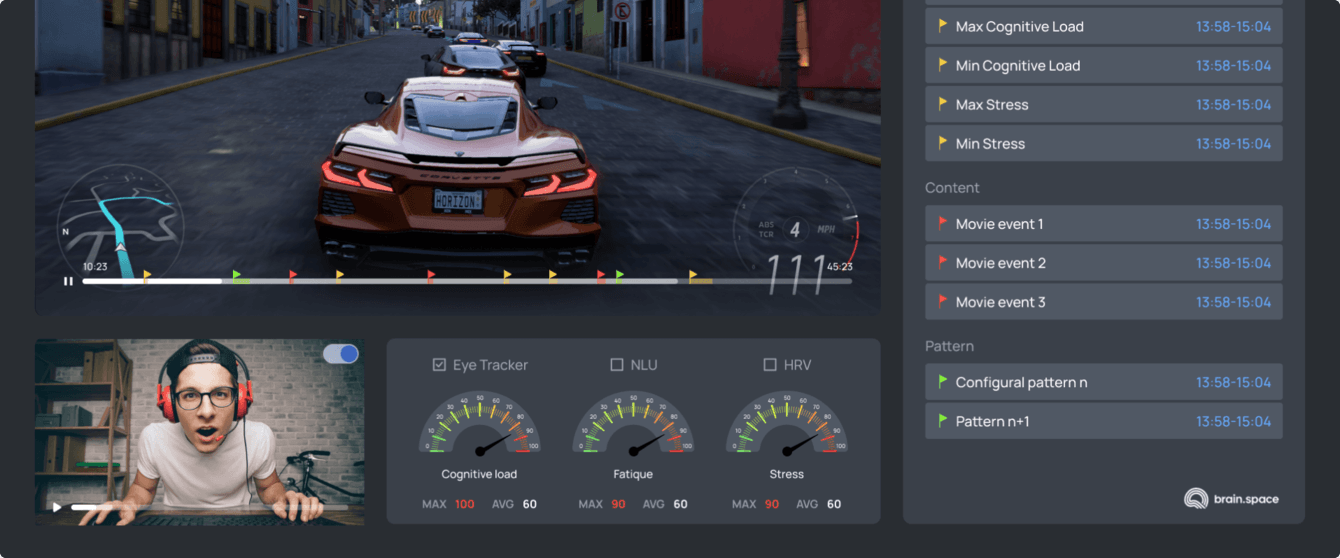Open the Max Cognitive Load time range 13:58-15:04
Screen dimensions: 1340x558
pos(1233,27)
